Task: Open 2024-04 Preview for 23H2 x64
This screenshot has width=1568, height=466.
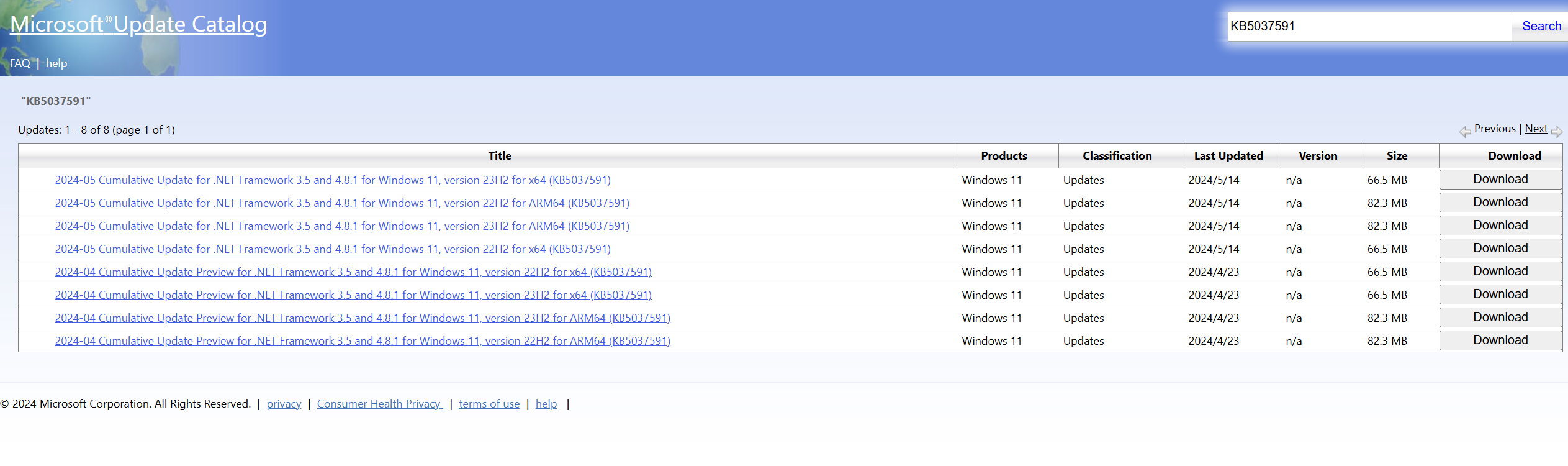Action: click(x=353, y=295)
